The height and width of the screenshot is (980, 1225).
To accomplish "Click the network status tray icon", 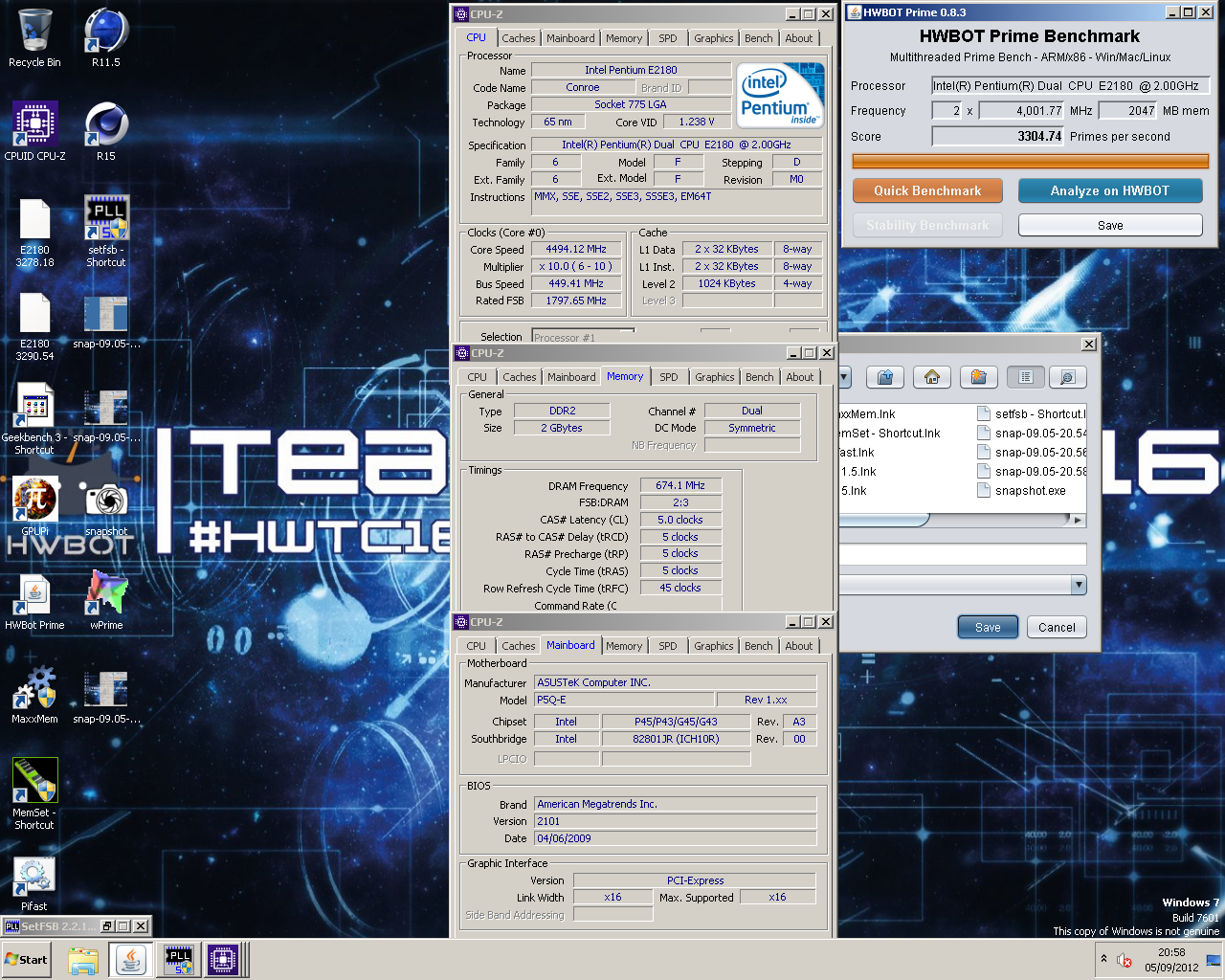I will point(1214,960).
